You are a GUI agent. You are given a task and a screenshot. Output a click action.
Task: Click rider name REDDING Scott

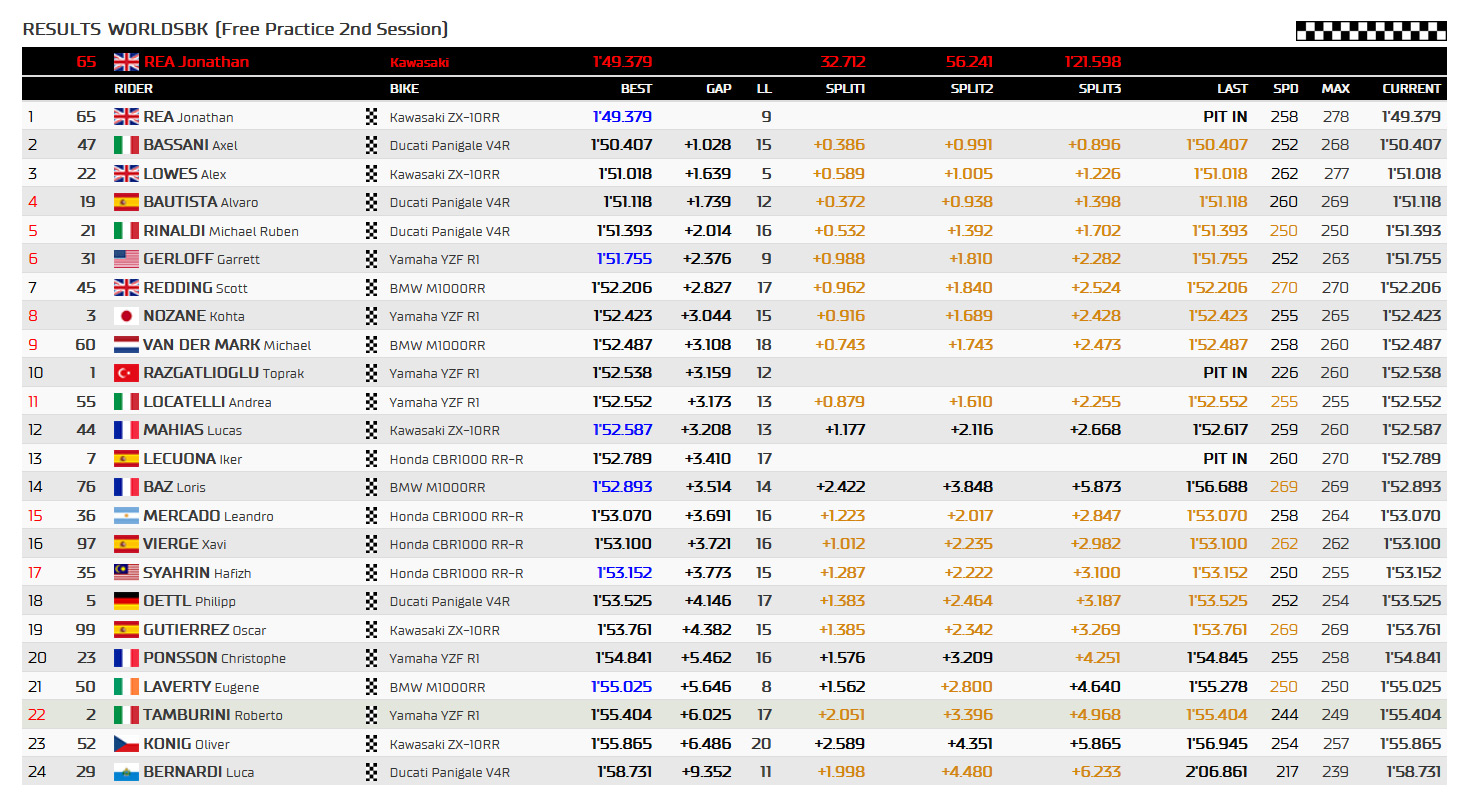tap(196, 288)
